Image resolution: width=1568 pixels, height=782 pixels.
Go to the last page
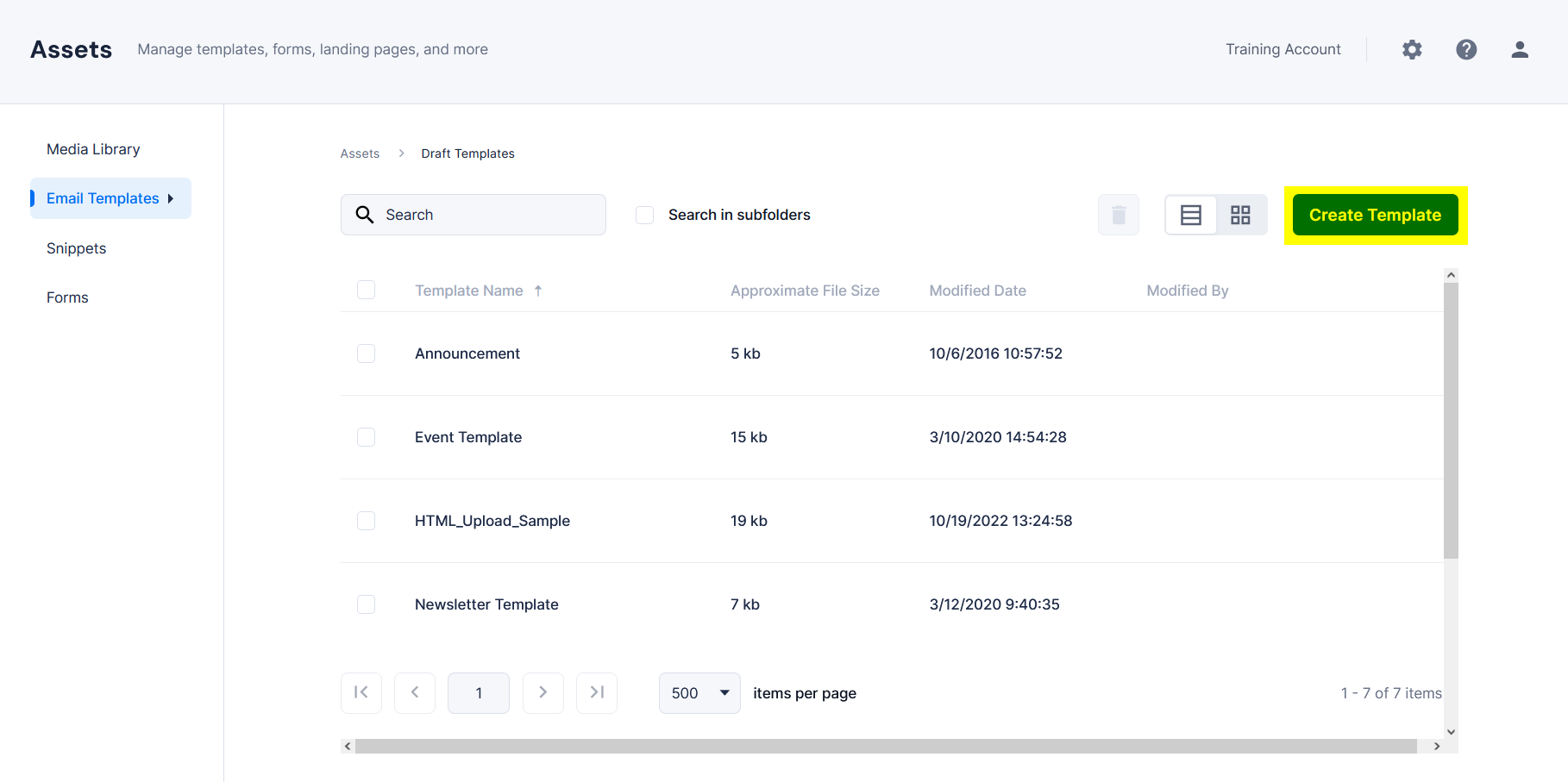(x=597, y=692)
